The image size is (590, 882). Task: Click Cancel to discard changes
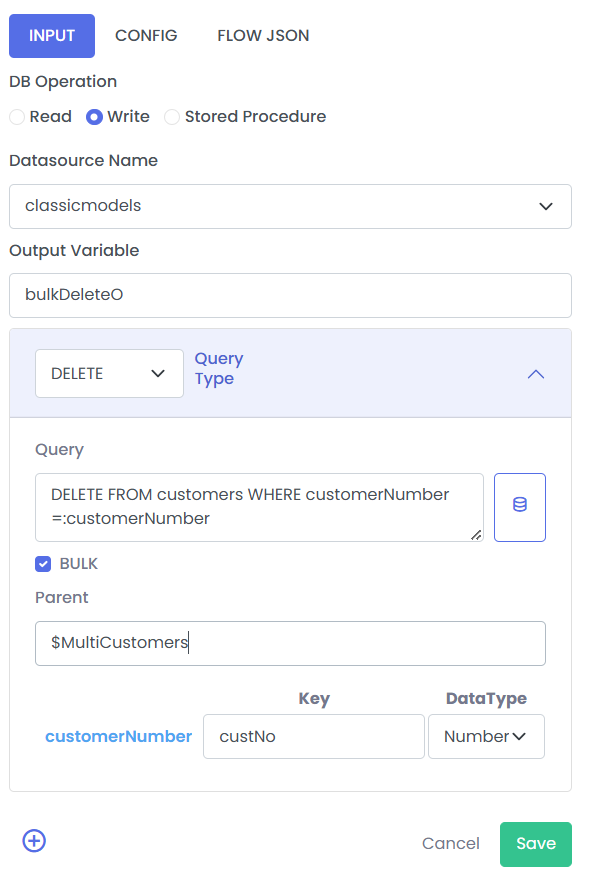[451, 844]
